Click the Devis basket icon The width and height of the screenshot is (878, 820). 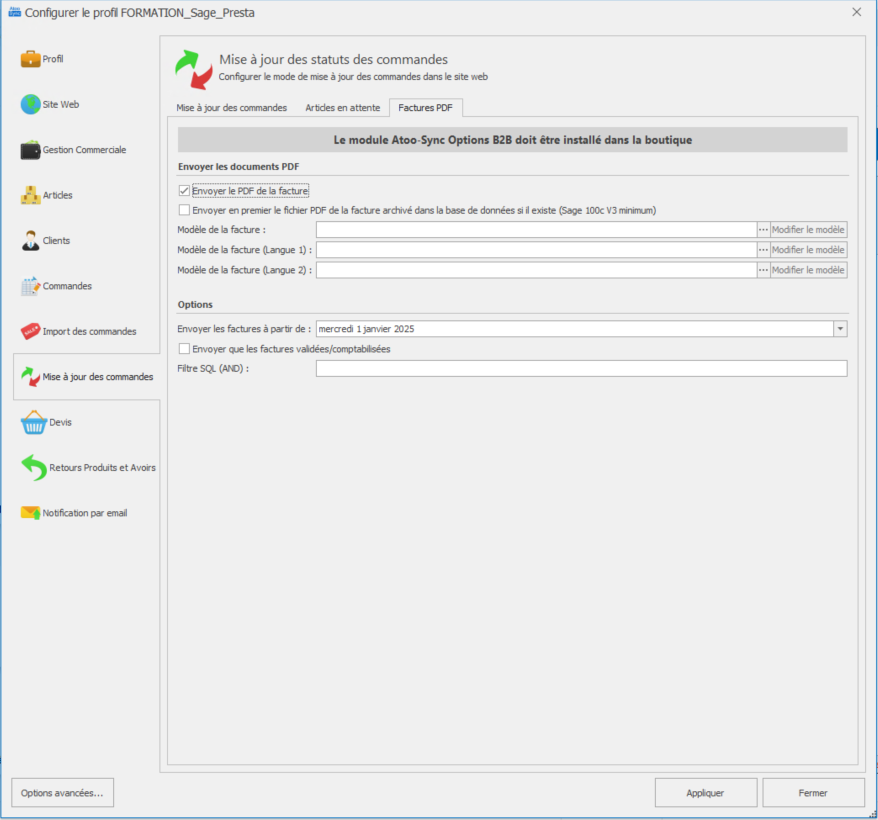(x=33, y=422)
